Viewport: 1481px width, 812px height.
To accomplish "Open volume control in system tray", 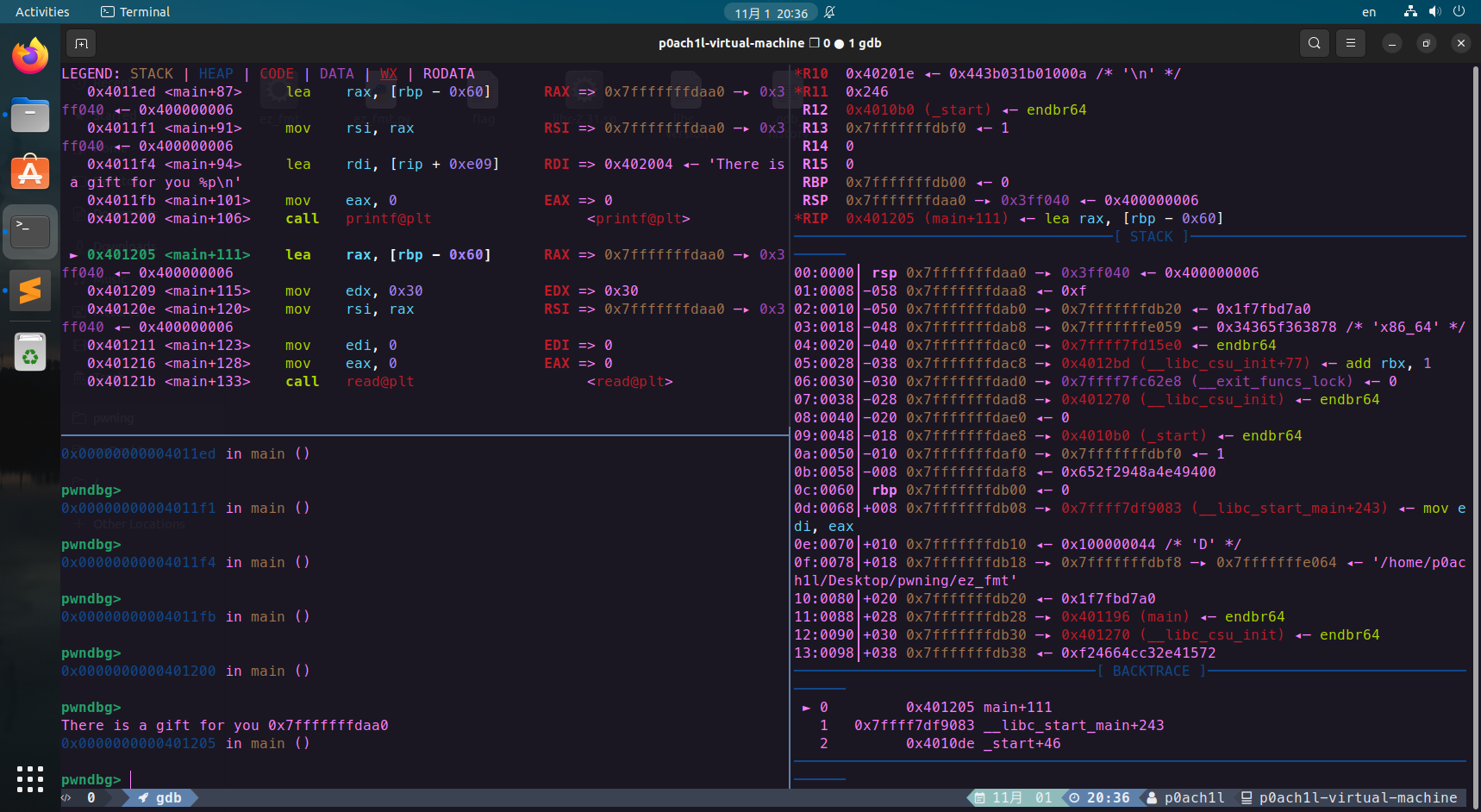I will (x=1434, y=12).
